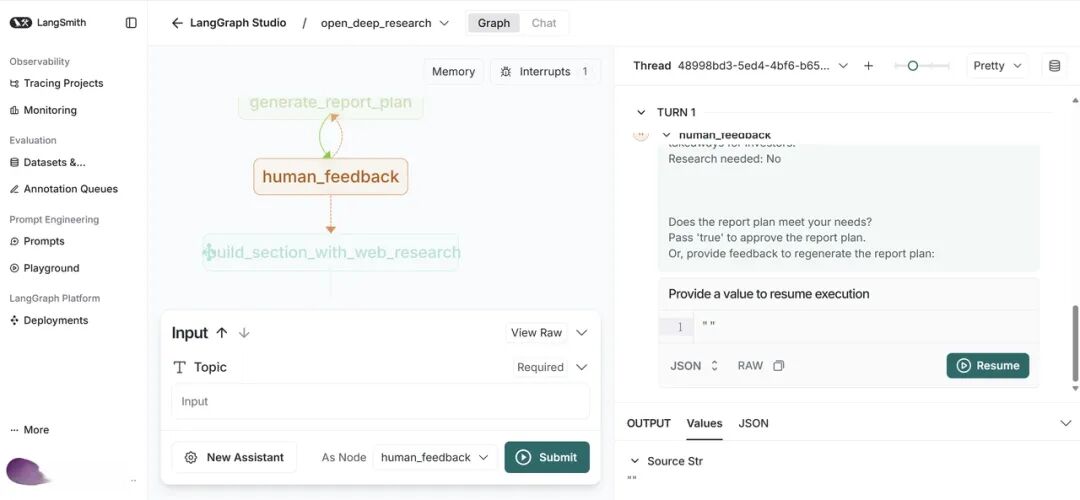Click the Topic input field
1080x500 pixels.
[380, 402]
